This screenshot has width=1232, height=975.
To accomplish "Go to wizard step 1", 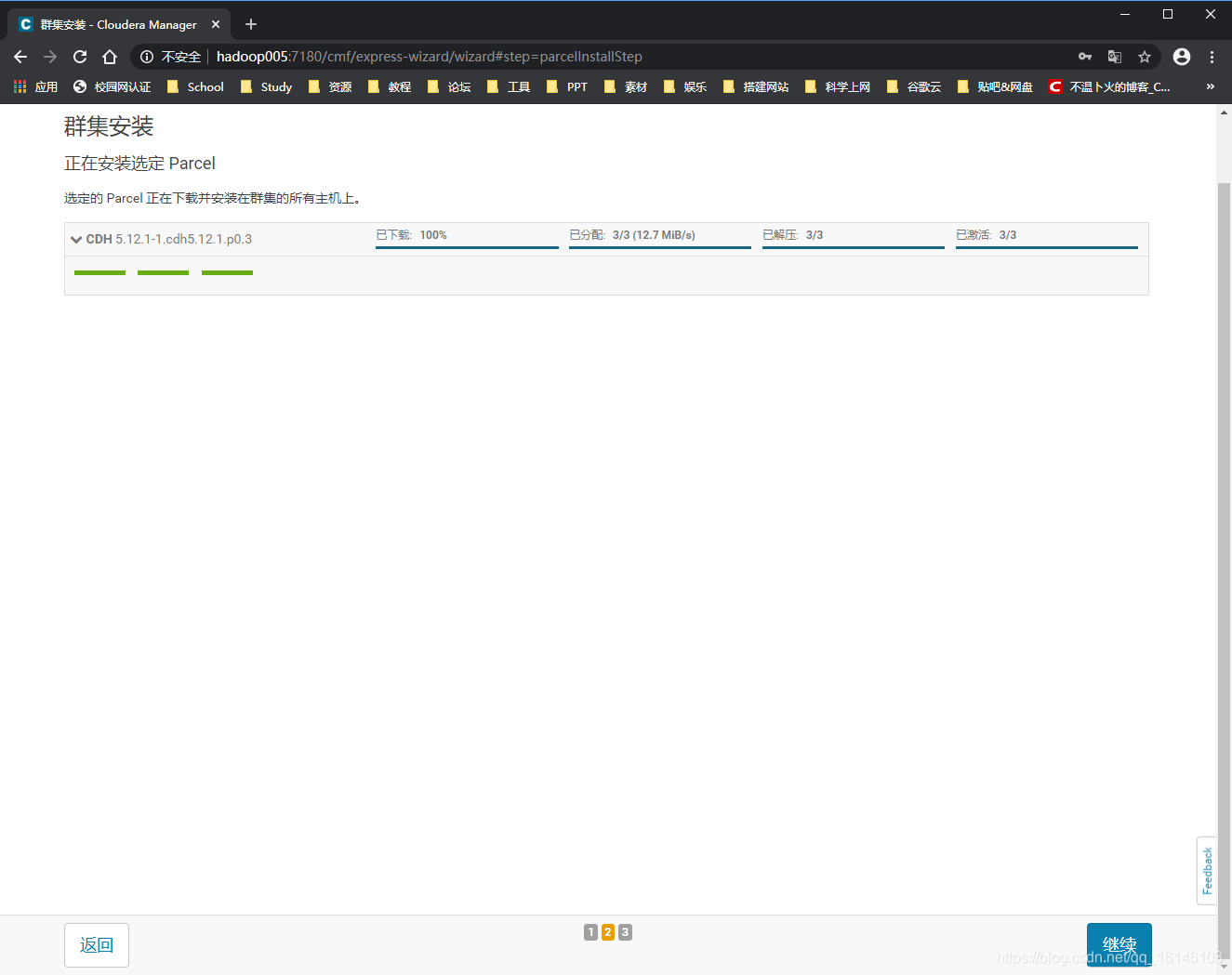I will click(x=590, y=932).
